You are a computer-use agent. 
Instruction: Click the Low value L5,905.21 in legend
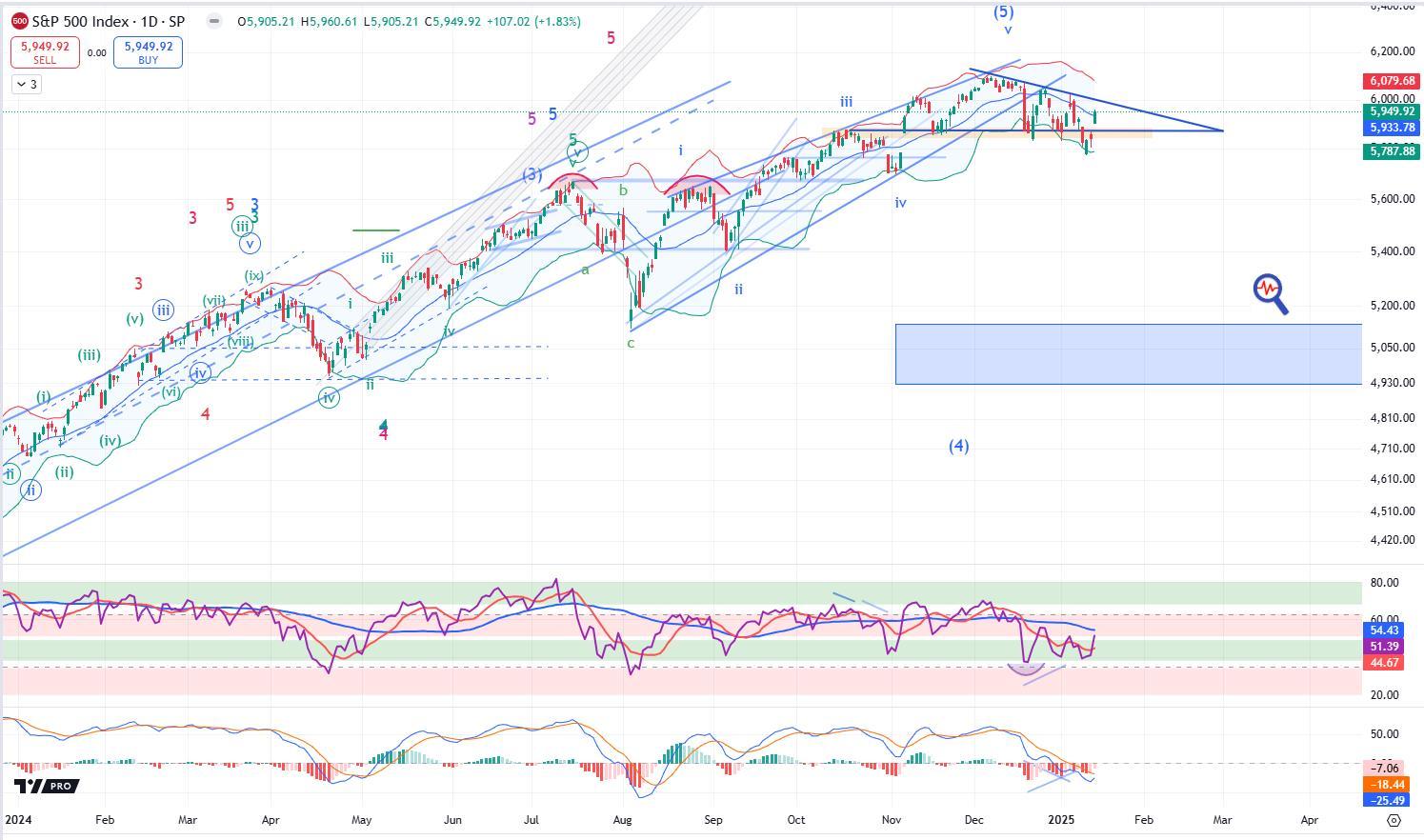point(391,21)
